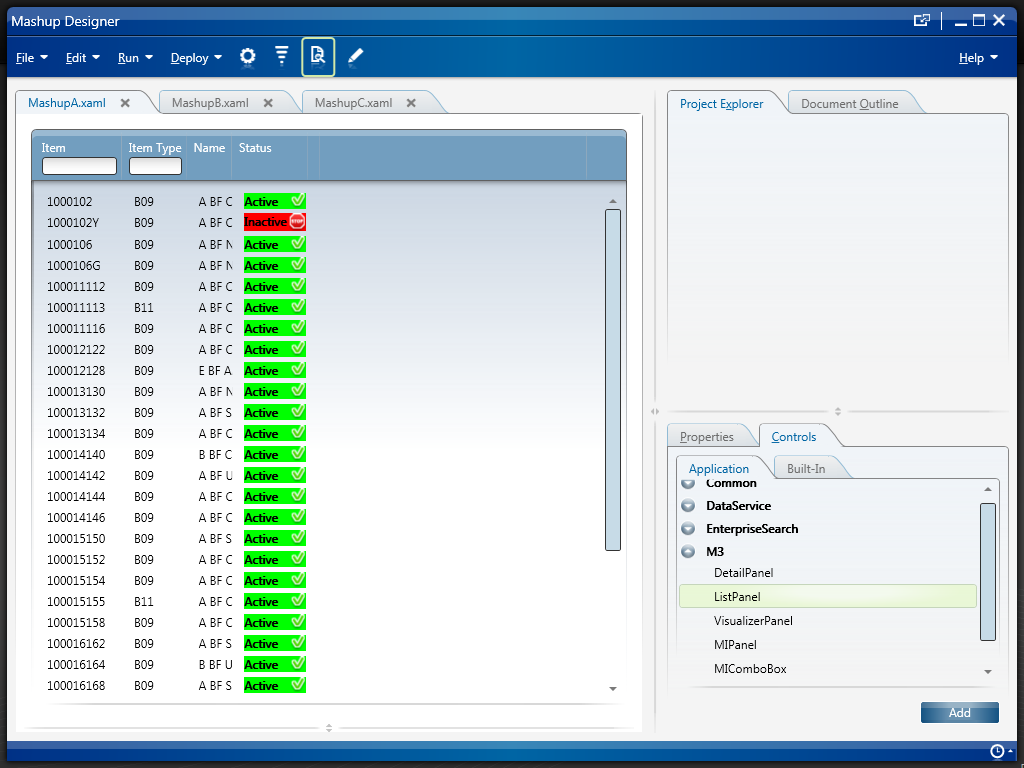
Task: Click the Item column filter field
Action: point(79,166)
